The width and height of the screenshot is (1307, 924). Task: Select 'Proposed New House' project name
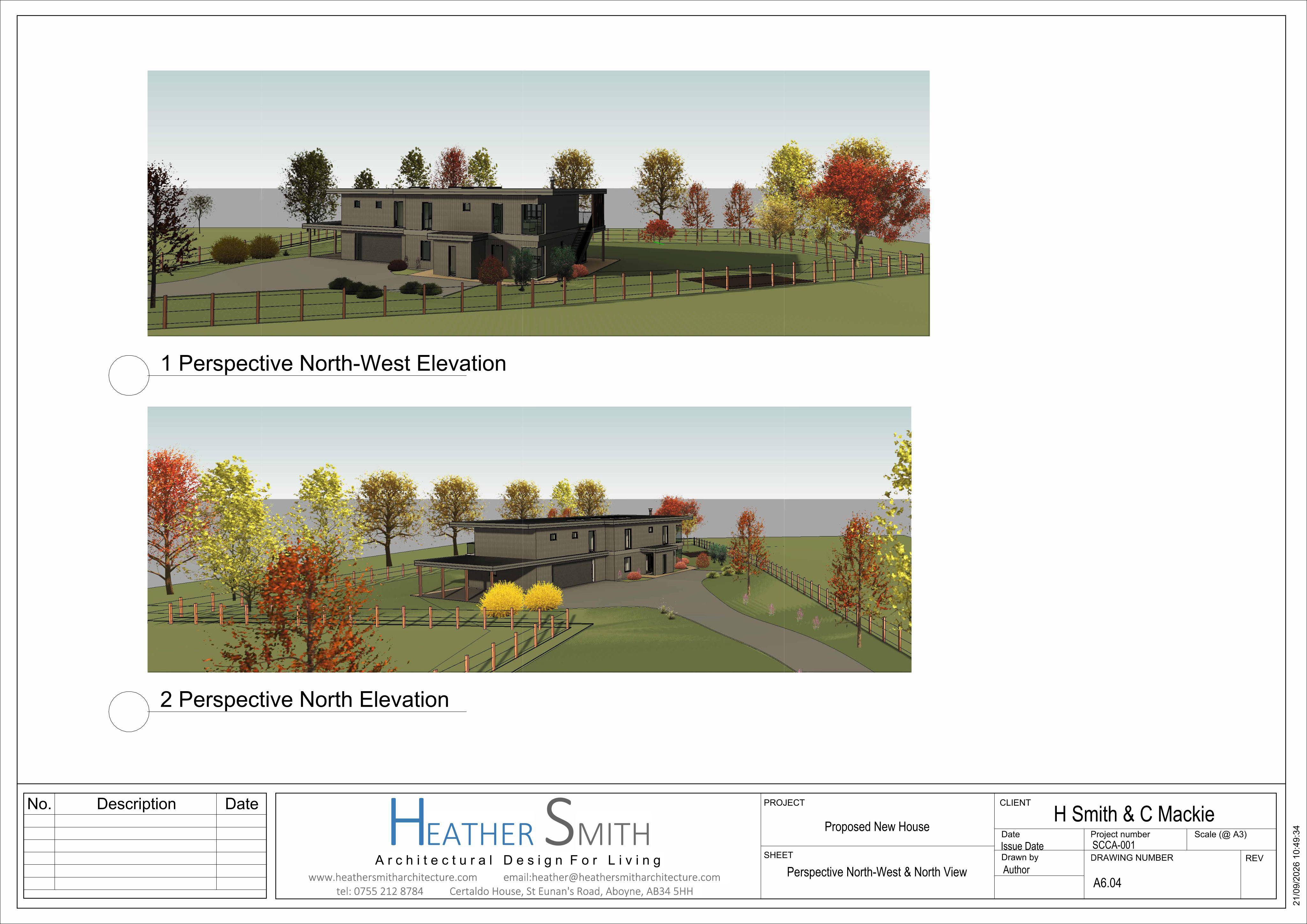coord(877,827)
